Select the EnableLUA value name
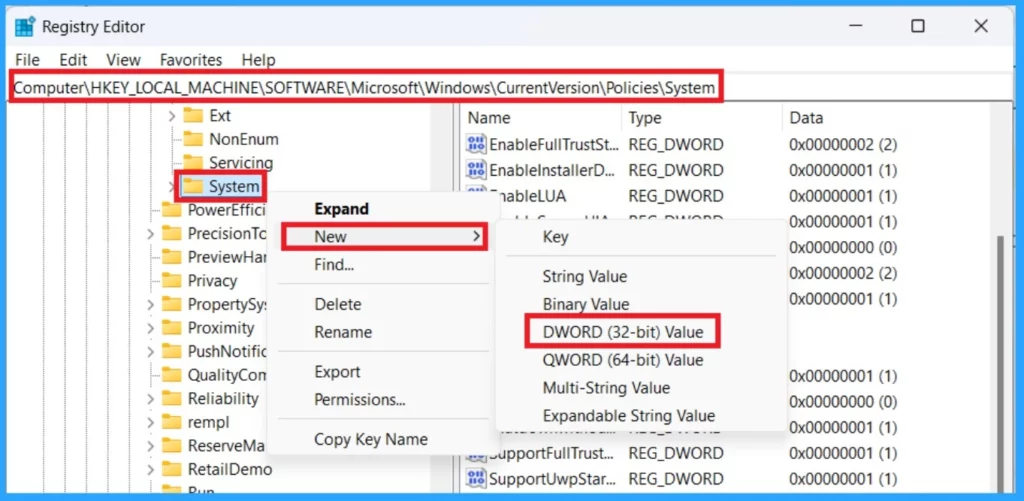This screenshot has width=1024, height=501. 528,196
